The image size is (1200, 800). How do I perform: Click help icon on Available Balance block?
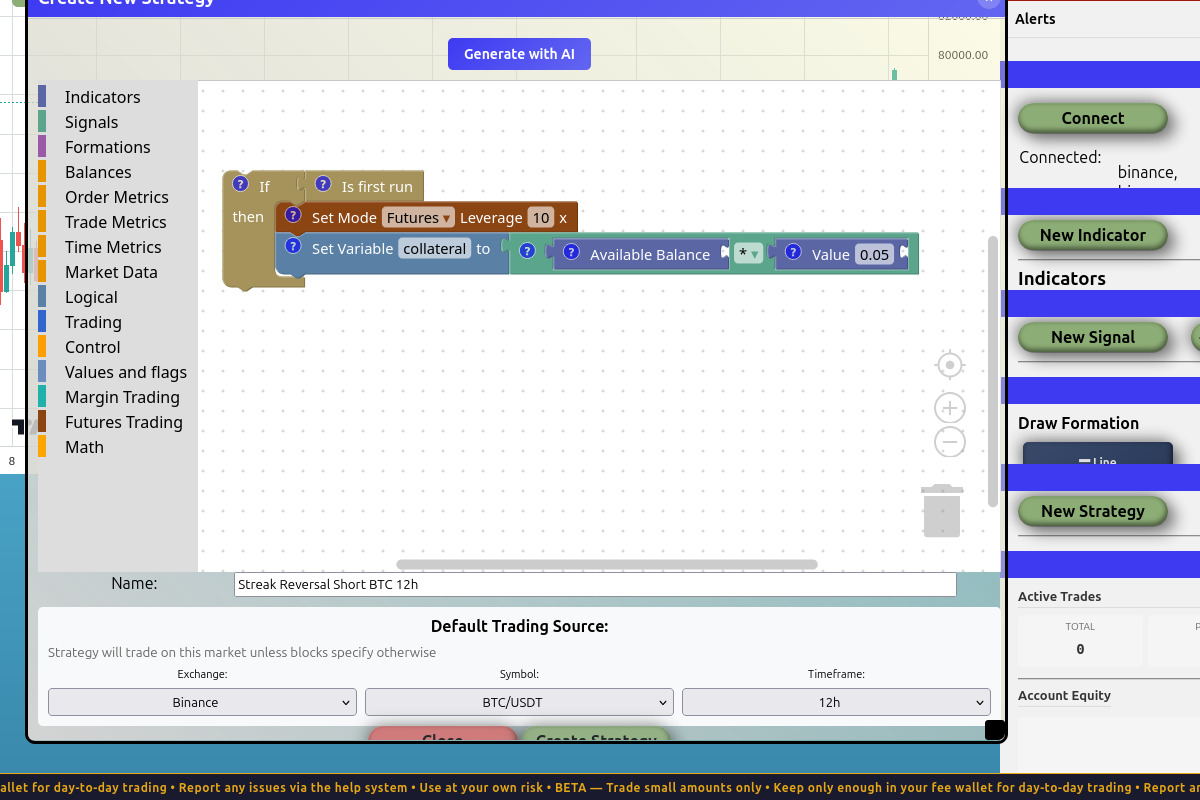(x=572, y=252)
